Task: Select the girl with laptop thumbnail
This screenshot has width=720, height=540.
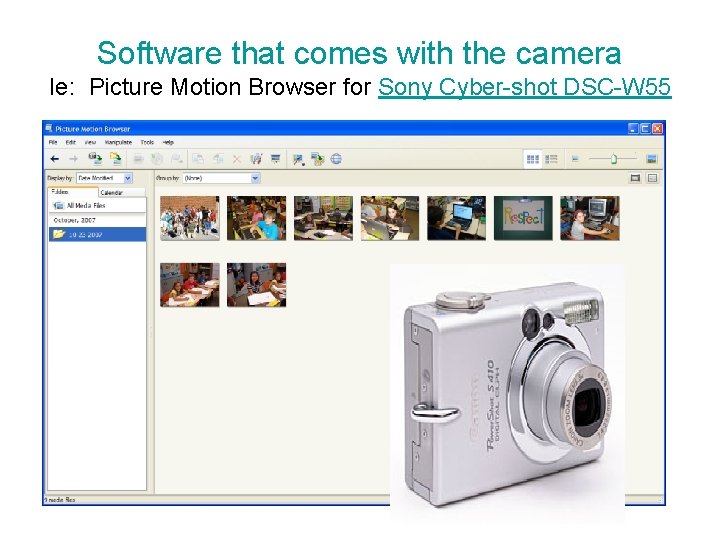Action: [x=390, y=218]
